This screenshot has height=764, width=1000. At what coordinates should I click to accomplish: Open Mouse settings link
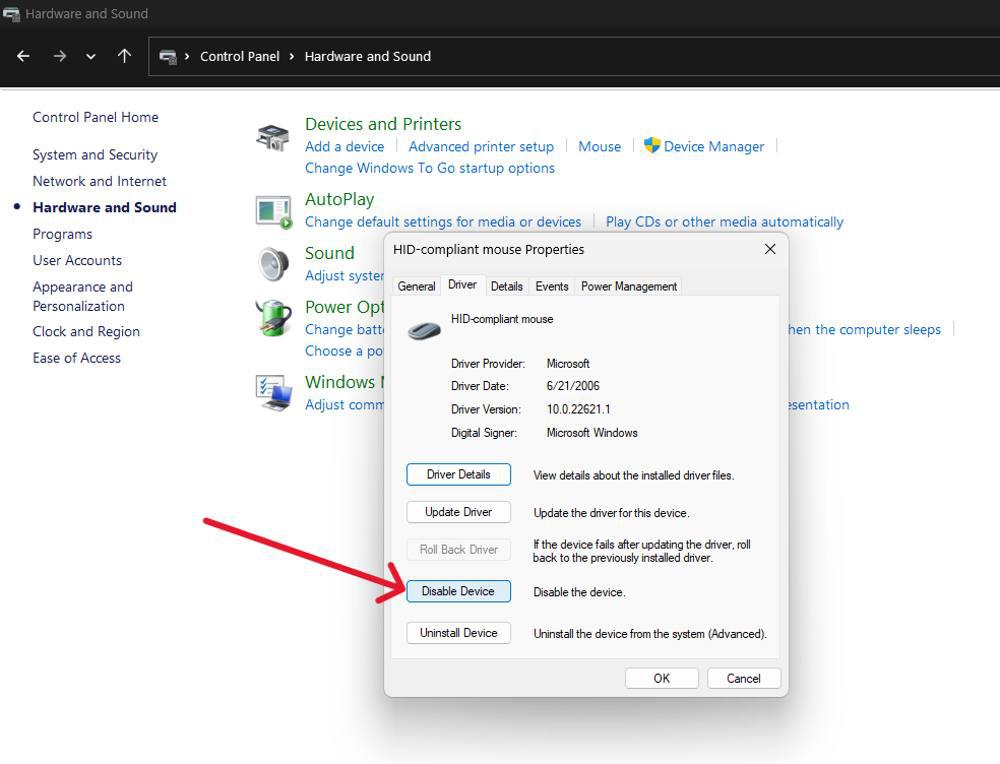tap(599, 147)
